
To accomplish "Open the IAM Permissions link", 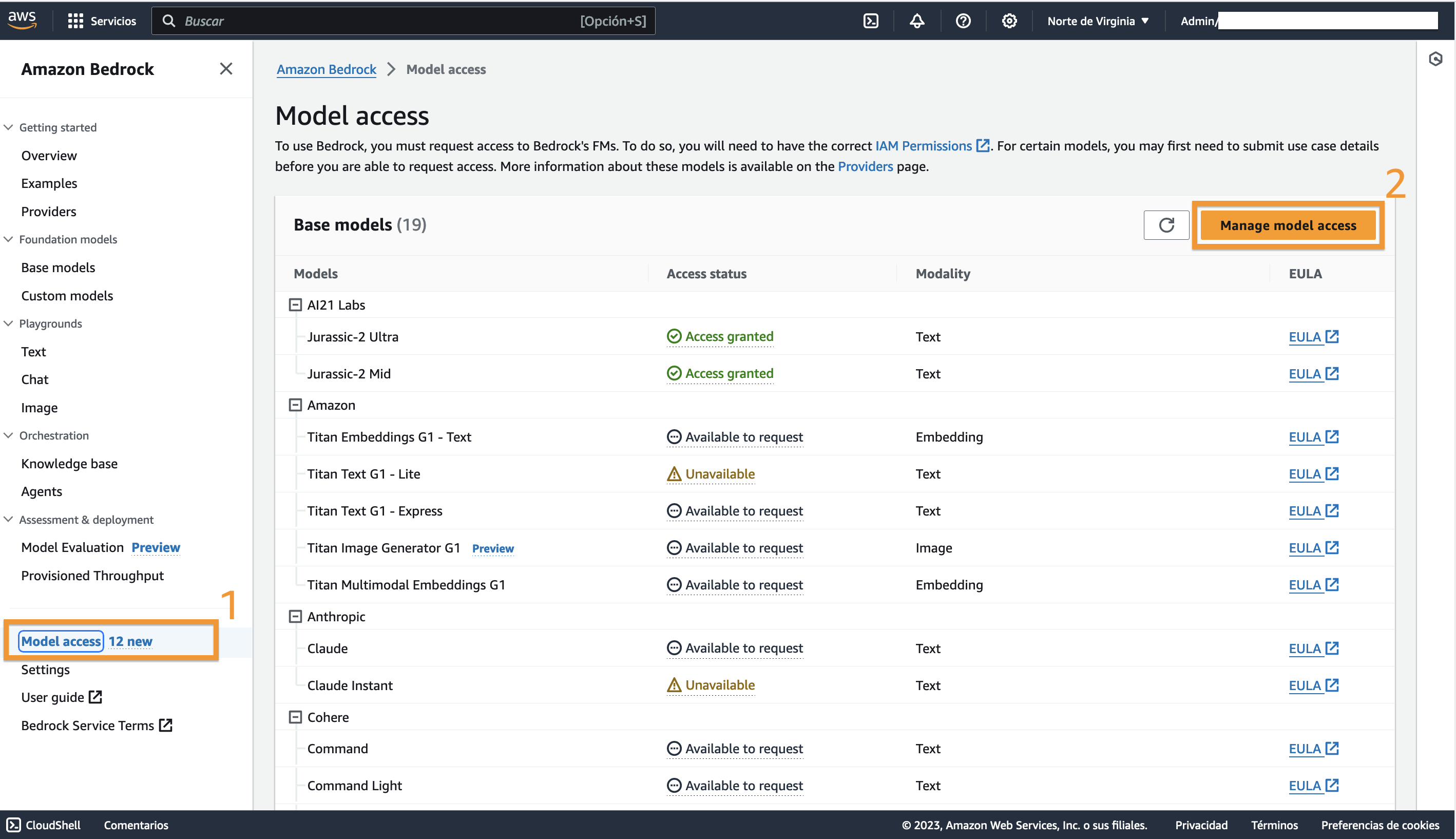I will click(923, 146).
